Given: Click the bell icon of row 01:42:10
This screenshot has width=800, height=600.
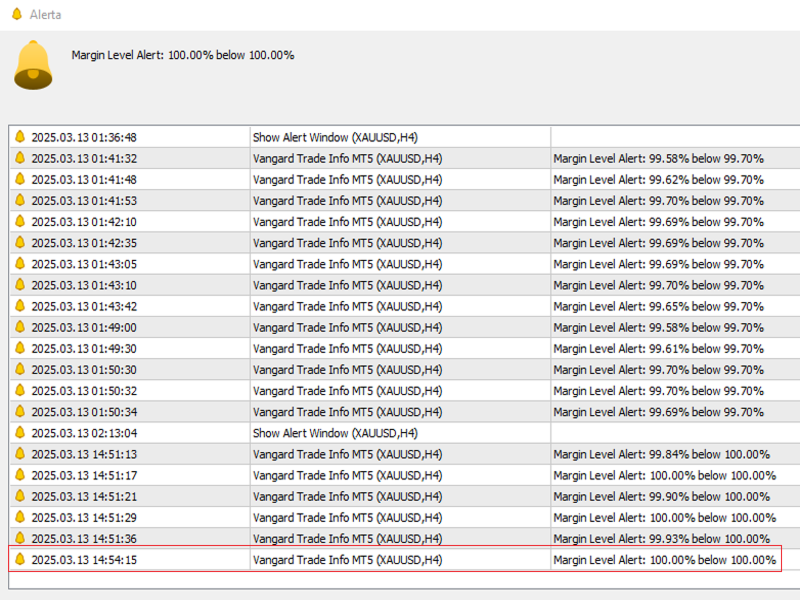Looking at the screenshot, I should 20,221.
